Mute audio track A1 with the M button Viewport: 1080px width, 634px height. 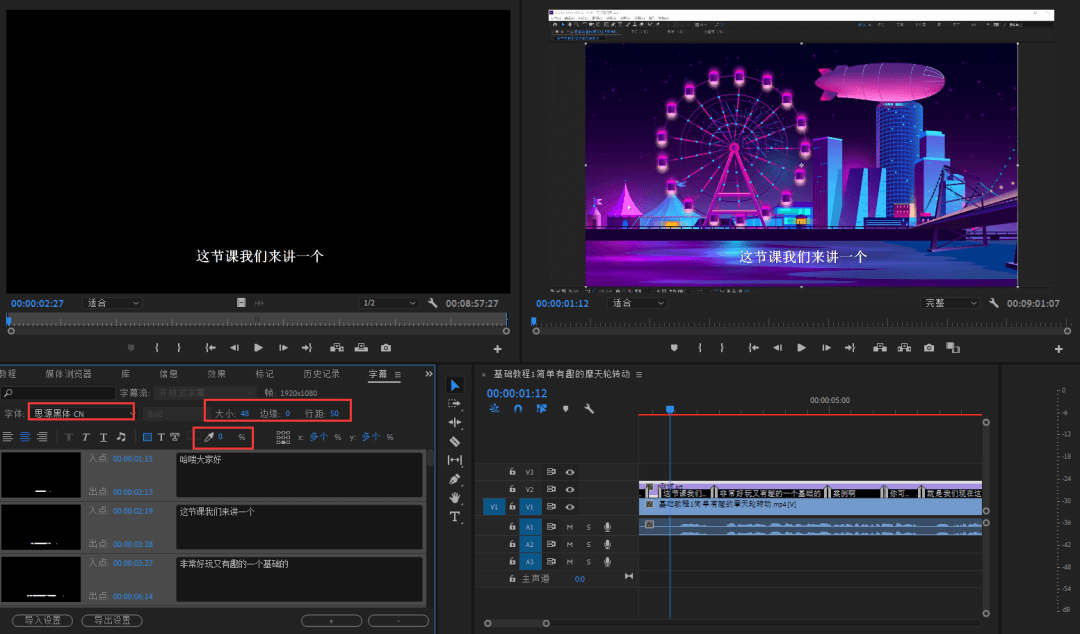(x=570, y=527)
